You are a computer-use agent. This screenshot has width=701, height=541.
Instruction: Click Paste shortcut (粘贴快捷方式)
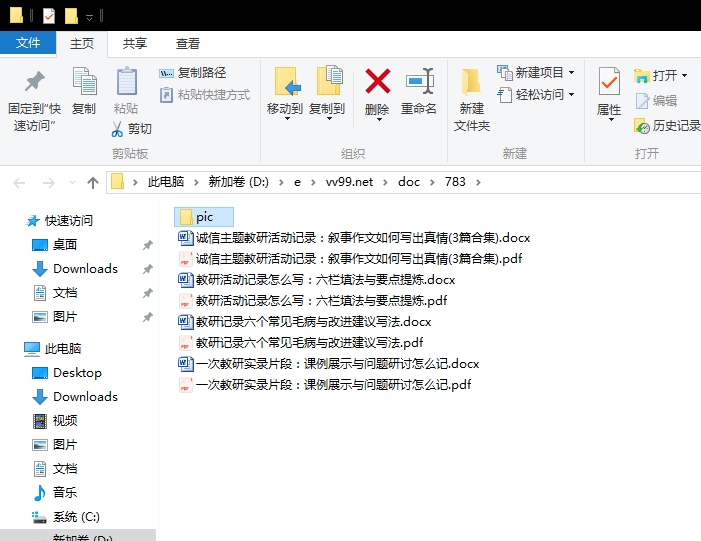point(205,95)
